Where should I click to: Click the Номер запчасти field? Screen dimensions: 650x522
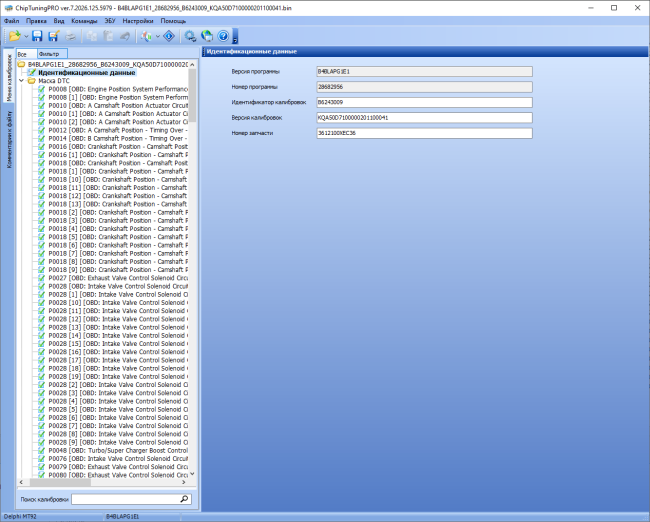[424, 133]
